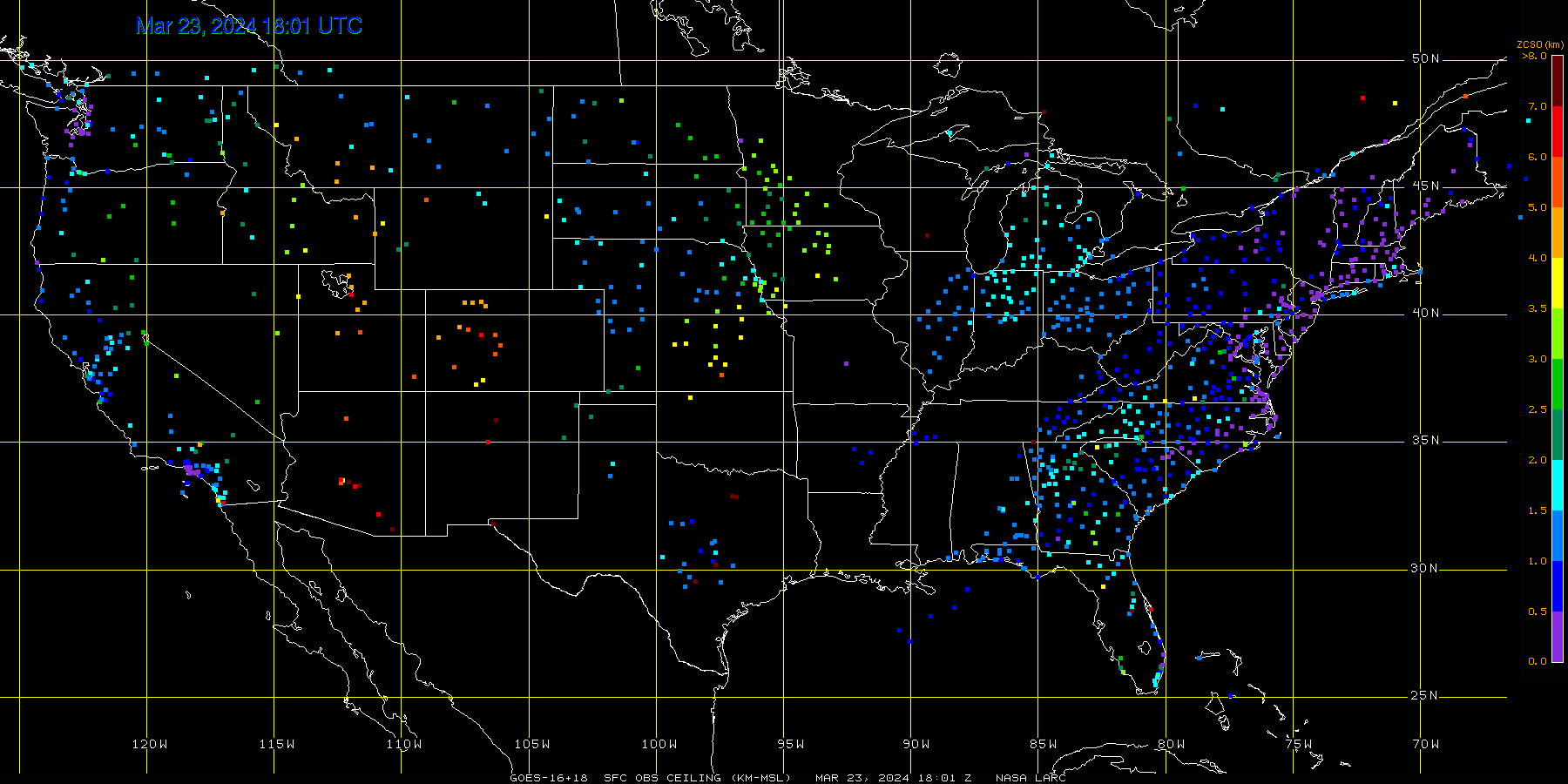Screen dimensions: 1568x784
Task: Click the '35N' latitude label
Action: pyautogui.click(x=1426, y=440)
